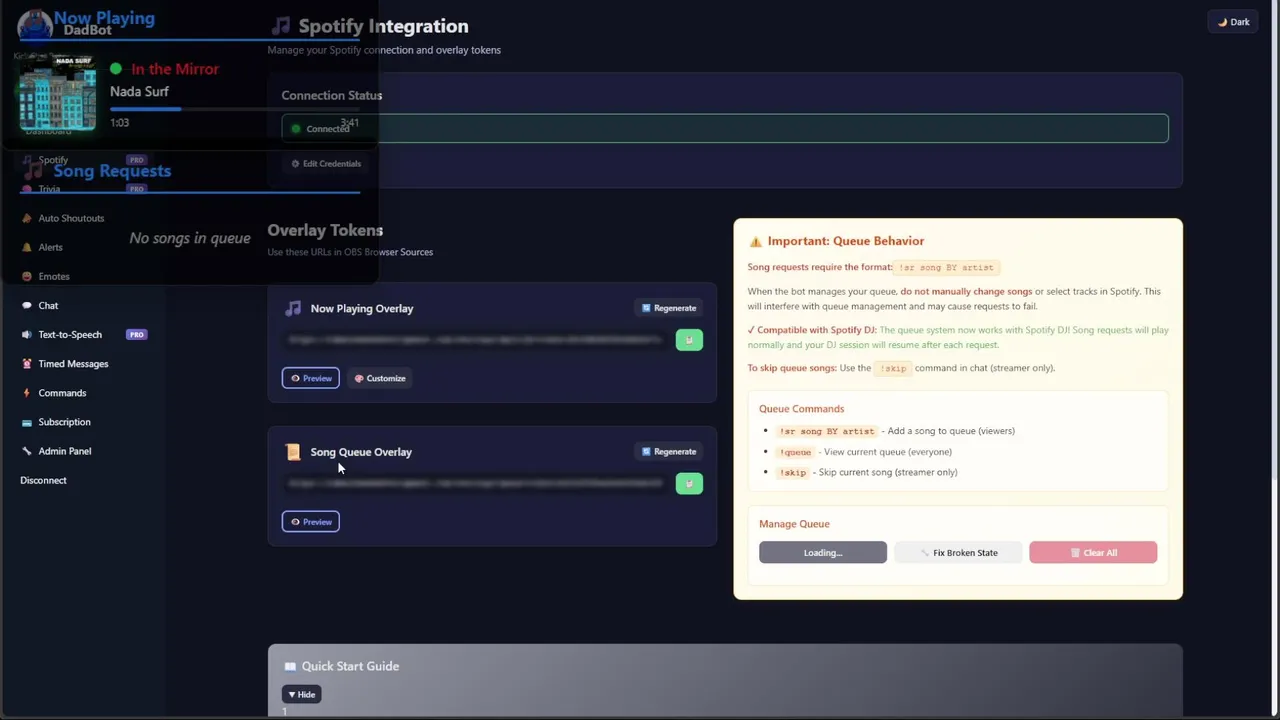This screenshot has height=720, width=1280.
Task: Customize the Now Playing Overlay
Action: (380, 378)
